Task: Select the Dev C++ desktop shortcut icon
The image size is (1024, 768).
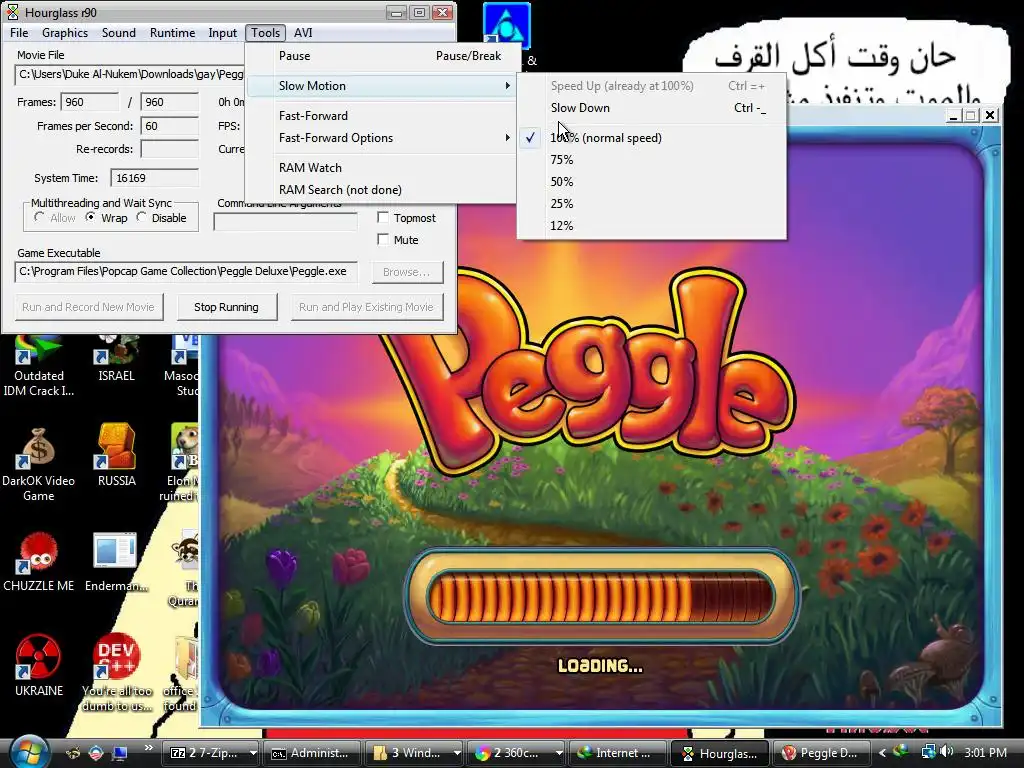Action: coord(116,656)
